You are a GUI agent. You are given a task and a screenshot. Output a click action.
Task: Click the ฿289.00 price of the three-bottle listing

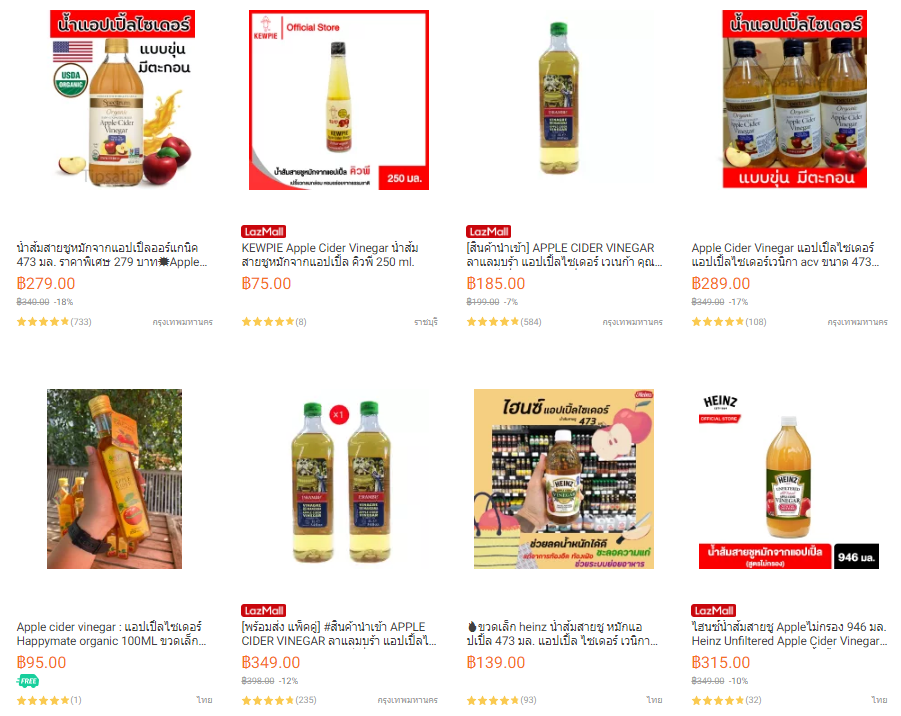(721, 284)
